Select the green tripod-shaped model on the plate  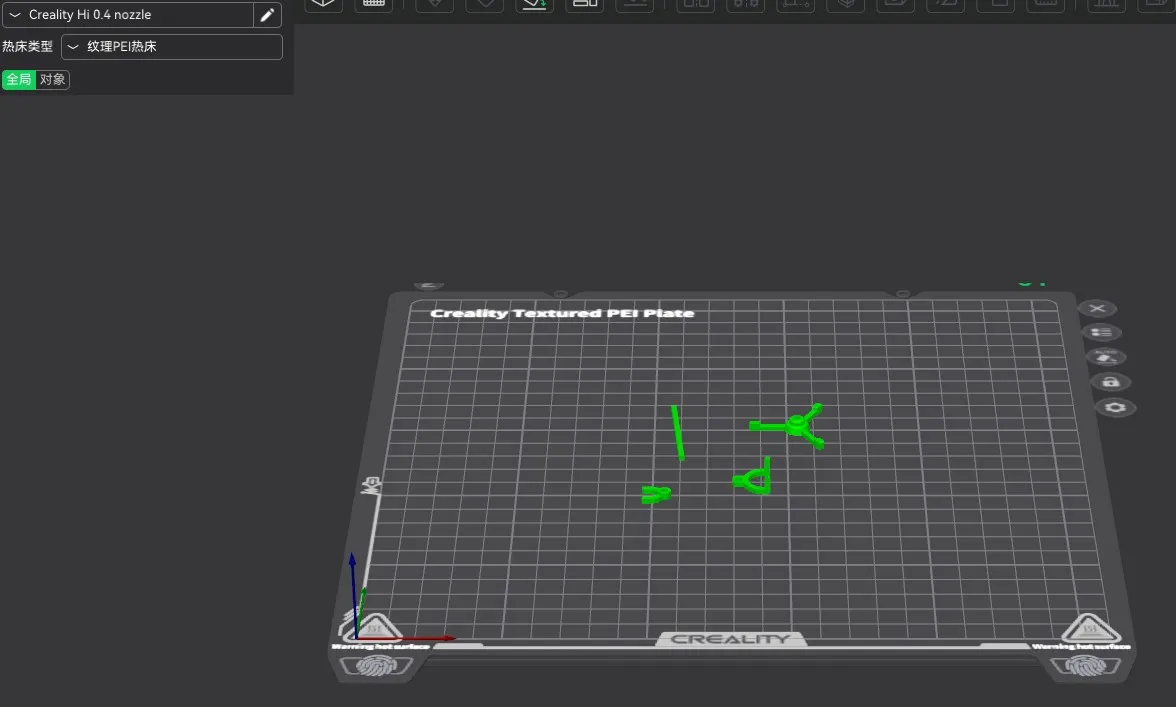point(797,426)
